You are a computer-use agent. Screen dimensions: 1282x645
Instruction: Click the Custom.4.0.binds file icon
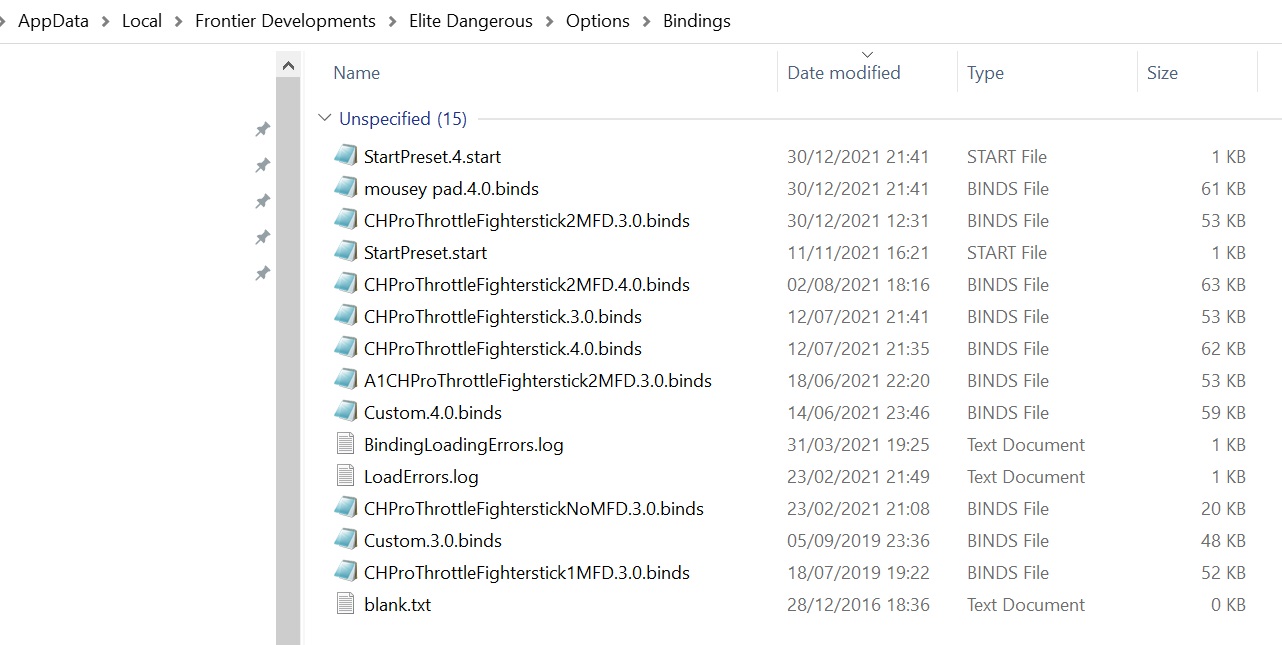(346, 412)
